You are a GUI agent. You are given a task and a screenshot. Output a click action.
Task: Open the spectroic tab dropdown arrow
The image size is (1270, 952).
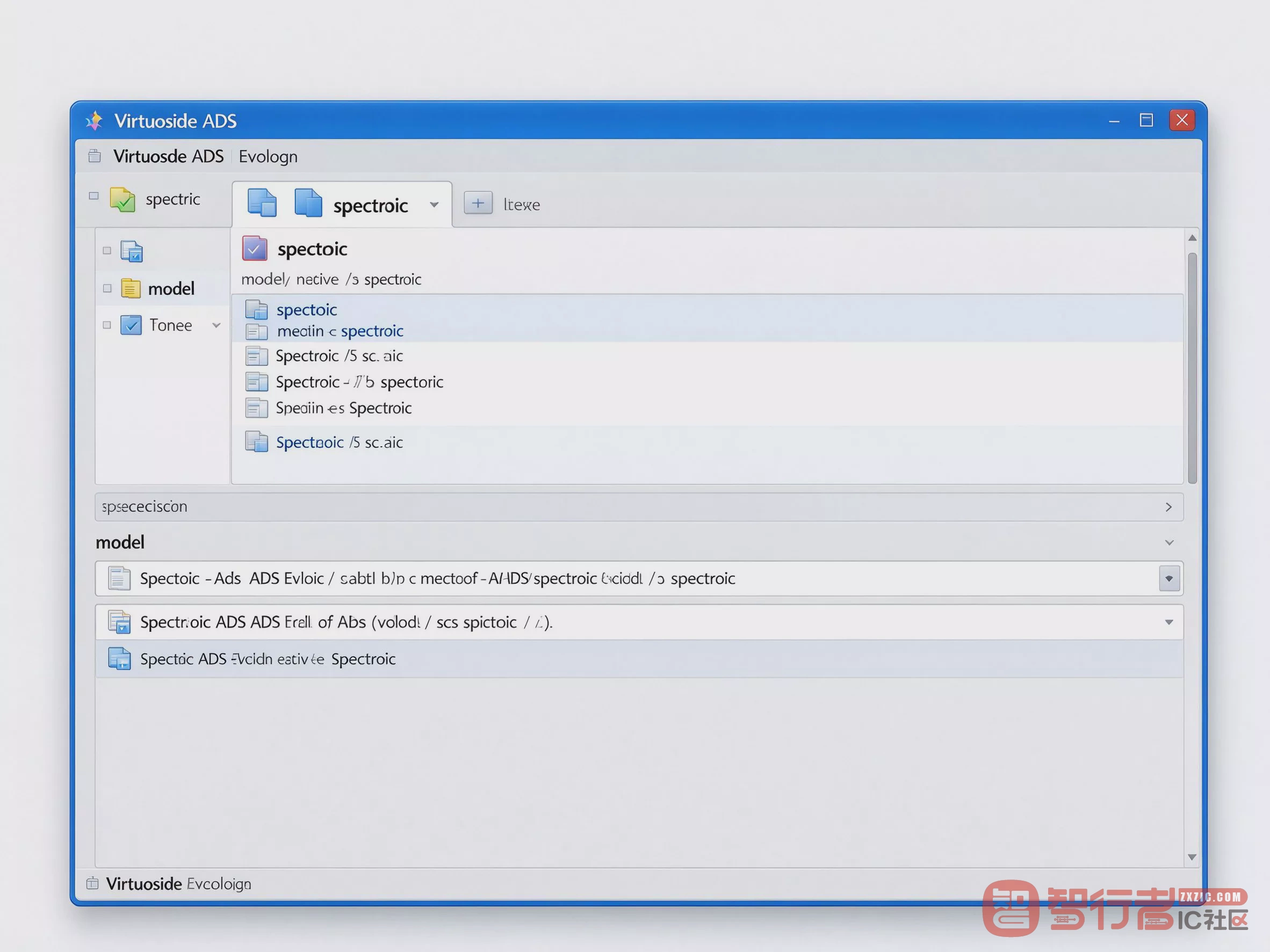[x=434, y=205]
